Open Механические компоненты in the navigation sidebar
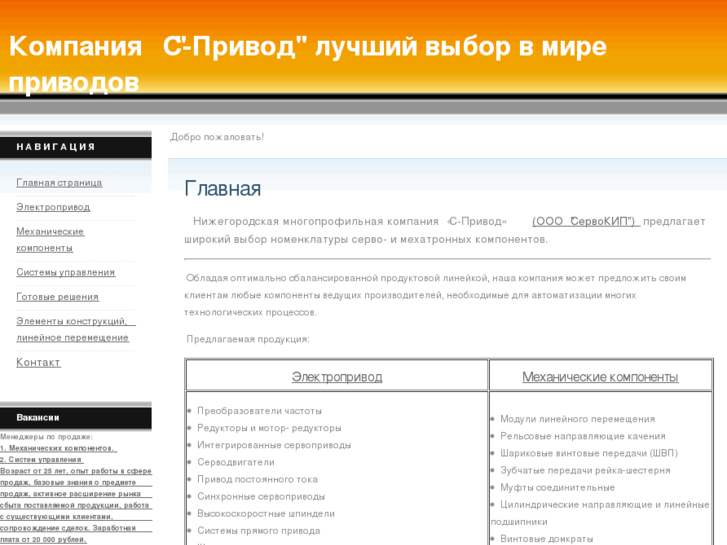This screenshot has width=727, height=545. (50, 240)
